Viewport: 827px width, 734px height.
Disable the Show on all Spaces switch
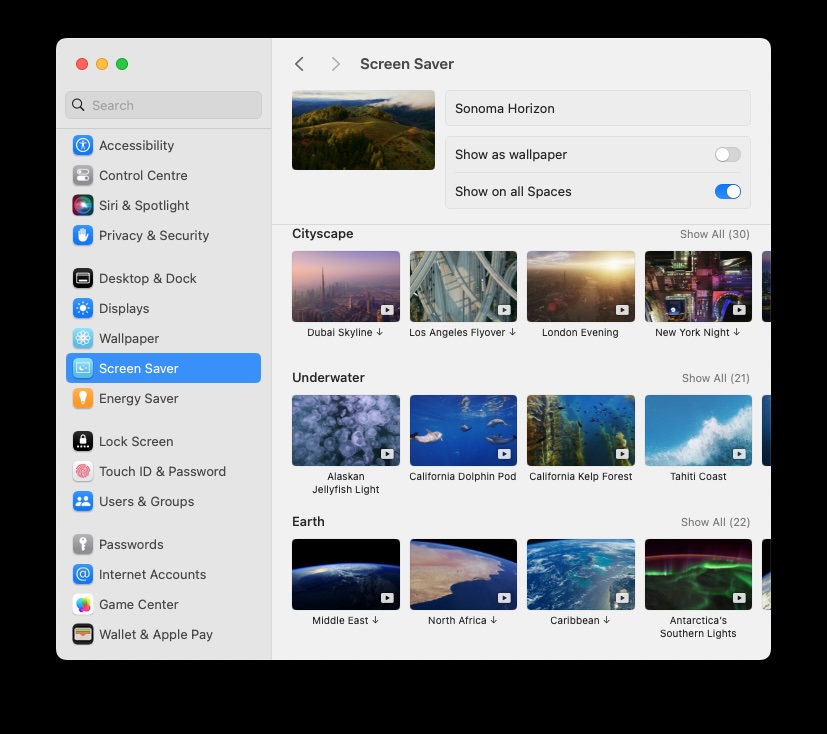point(728,191)
